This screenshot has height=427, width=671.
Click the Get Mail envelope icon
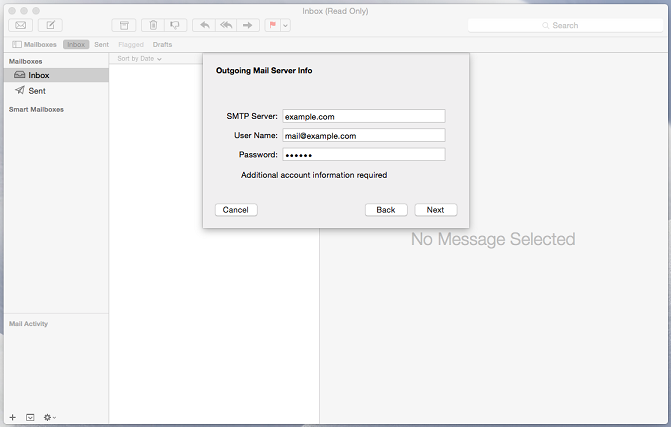[x=20, y=25]
